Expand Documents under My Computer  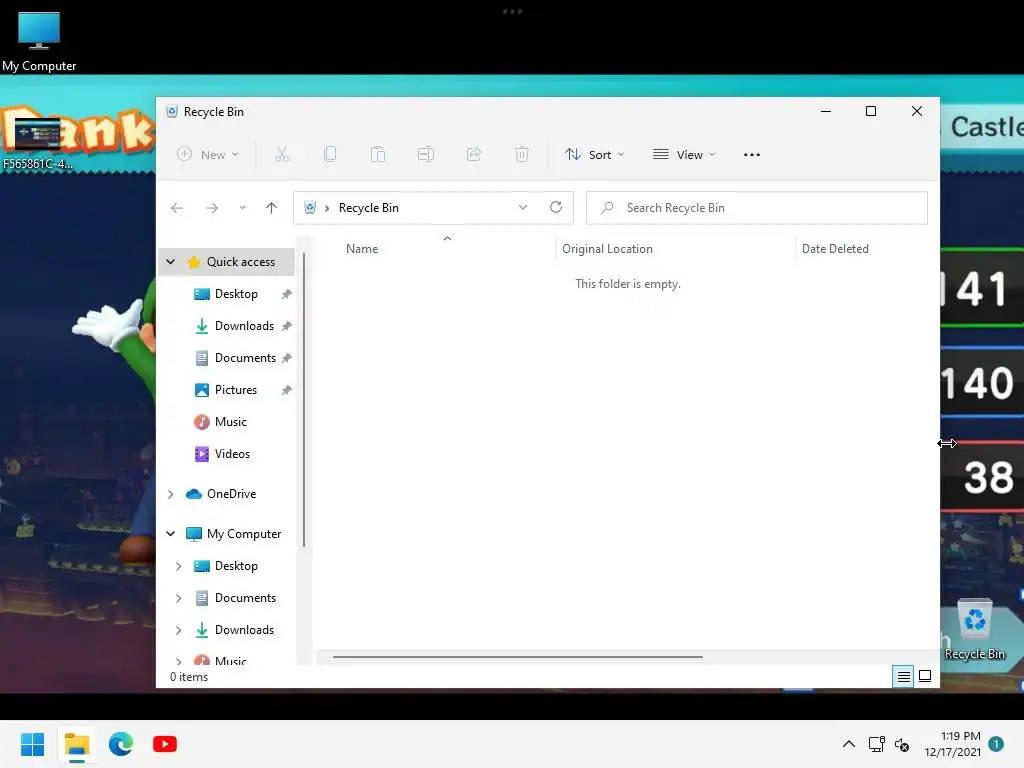pyautogui.click(x=178, y=598)
